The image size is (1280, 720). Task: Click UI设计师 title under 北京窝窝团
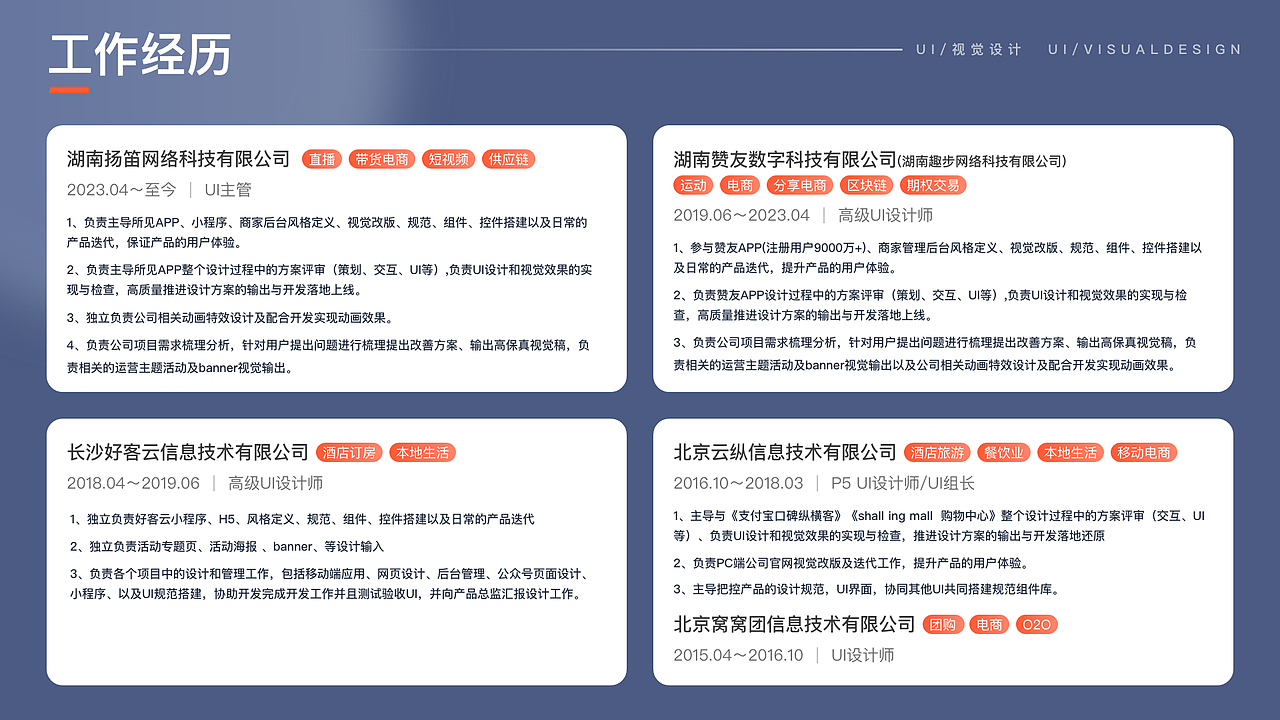tap(862, 655)
